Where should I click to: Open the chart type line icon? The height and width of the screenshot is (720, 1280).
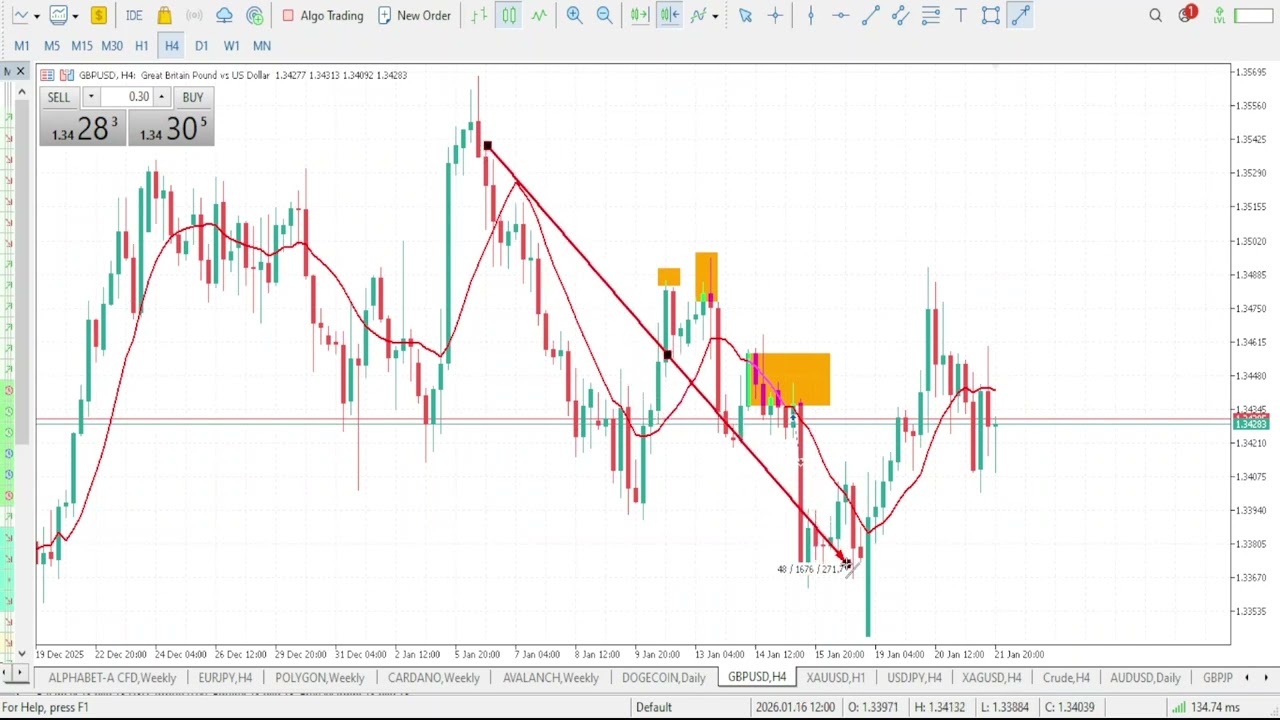(20, 15)
